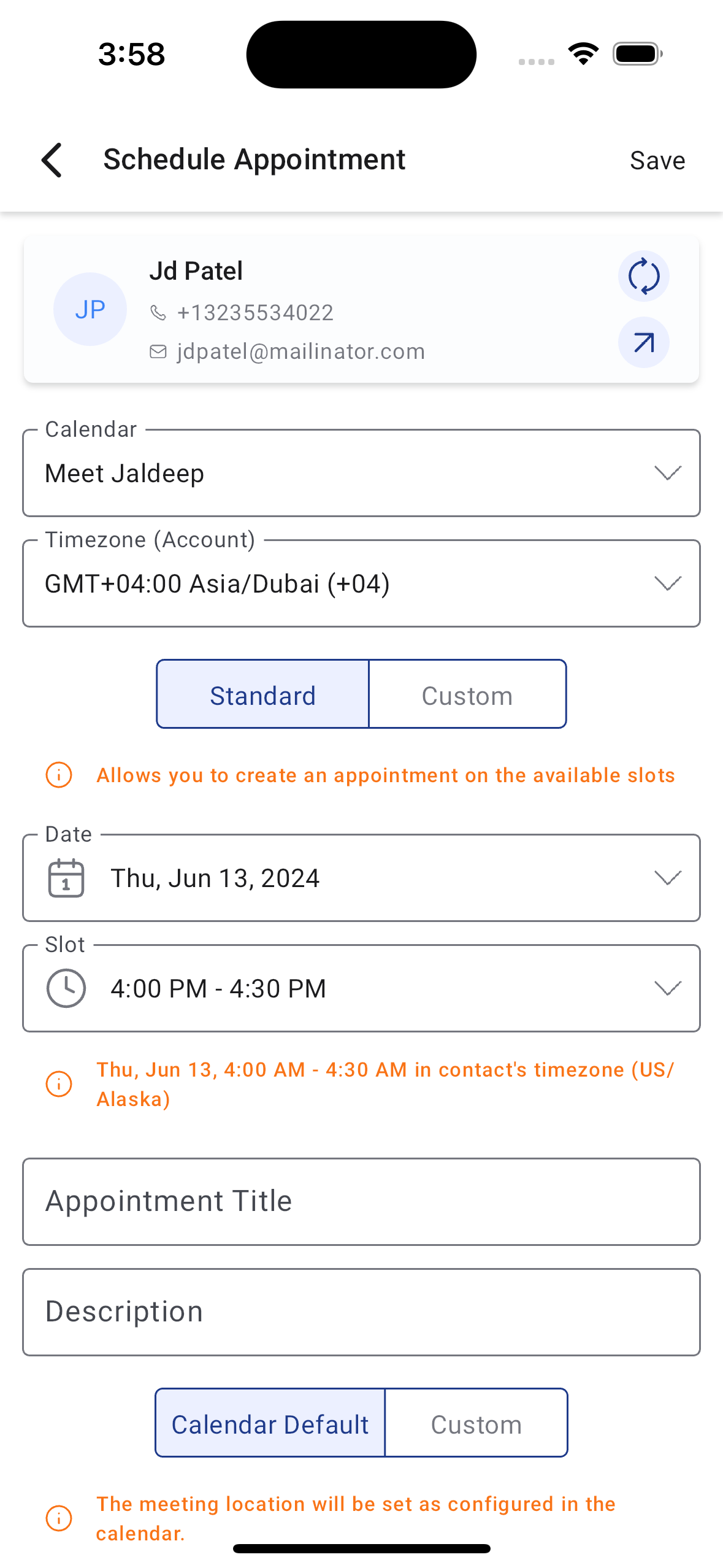This screenshot has width=723, height=1568.
Task: Focus the Description field
Action: coord(361,1312)
